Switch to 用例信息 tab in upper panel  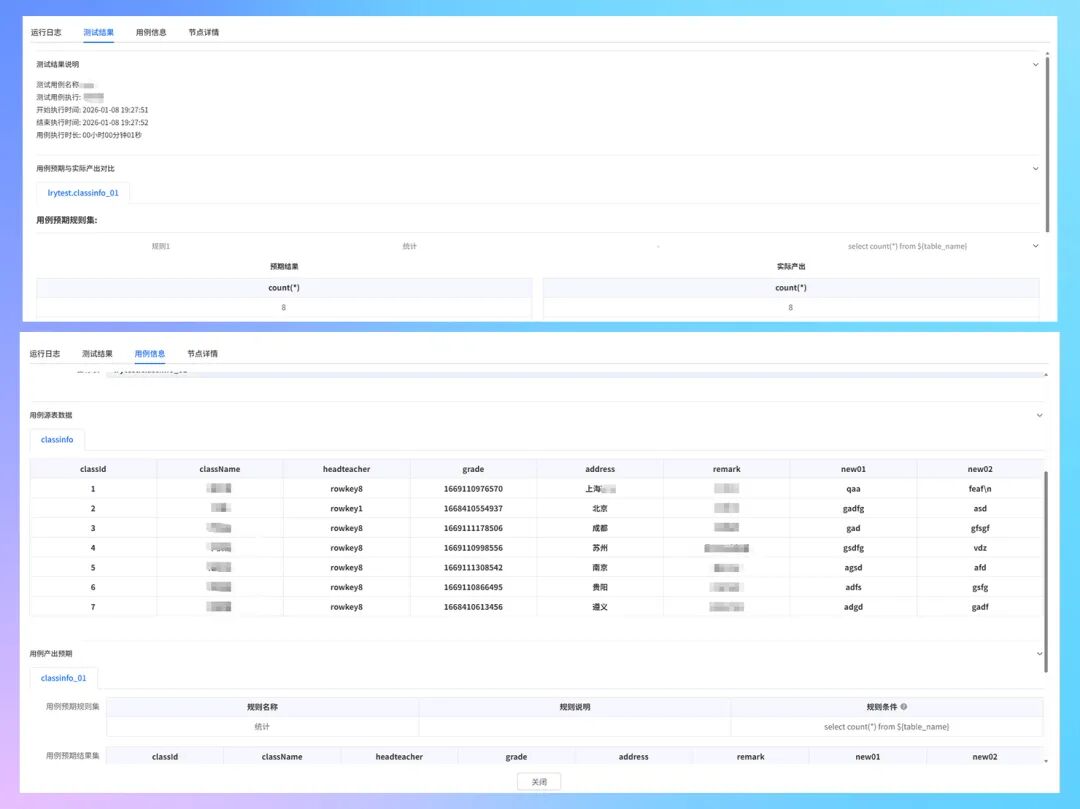(151, 32)
